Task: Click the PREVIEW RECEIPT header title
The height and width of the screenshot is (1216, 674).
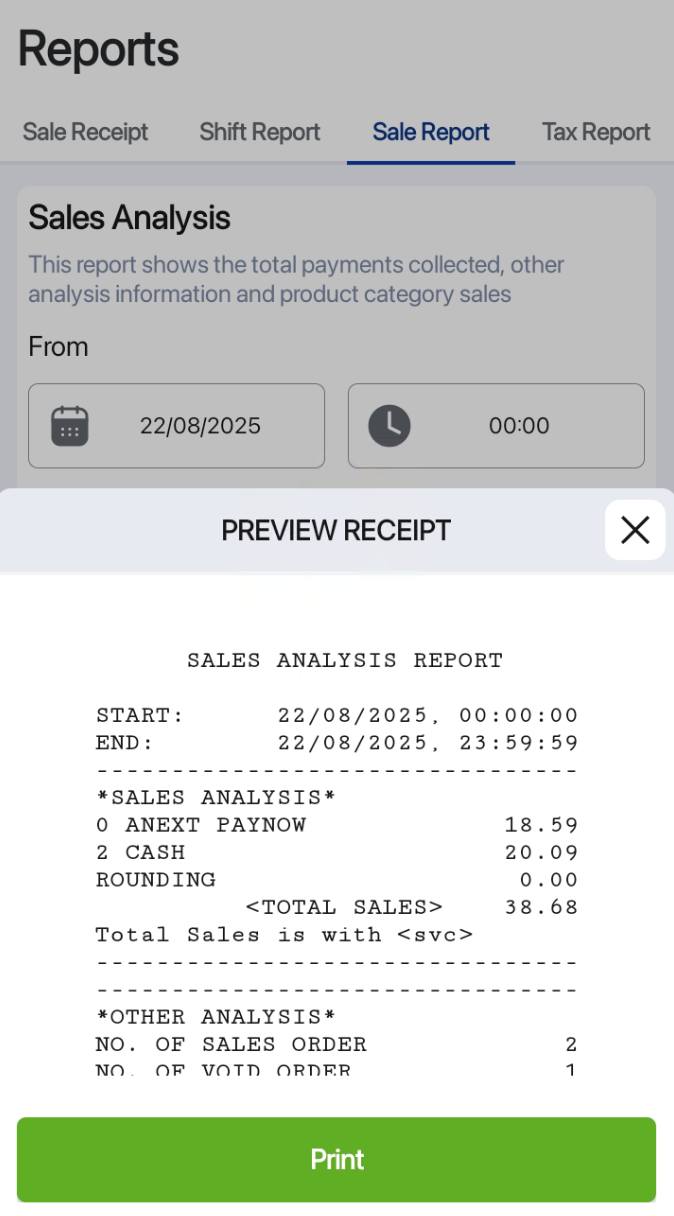Action: (x=336, y=530)
